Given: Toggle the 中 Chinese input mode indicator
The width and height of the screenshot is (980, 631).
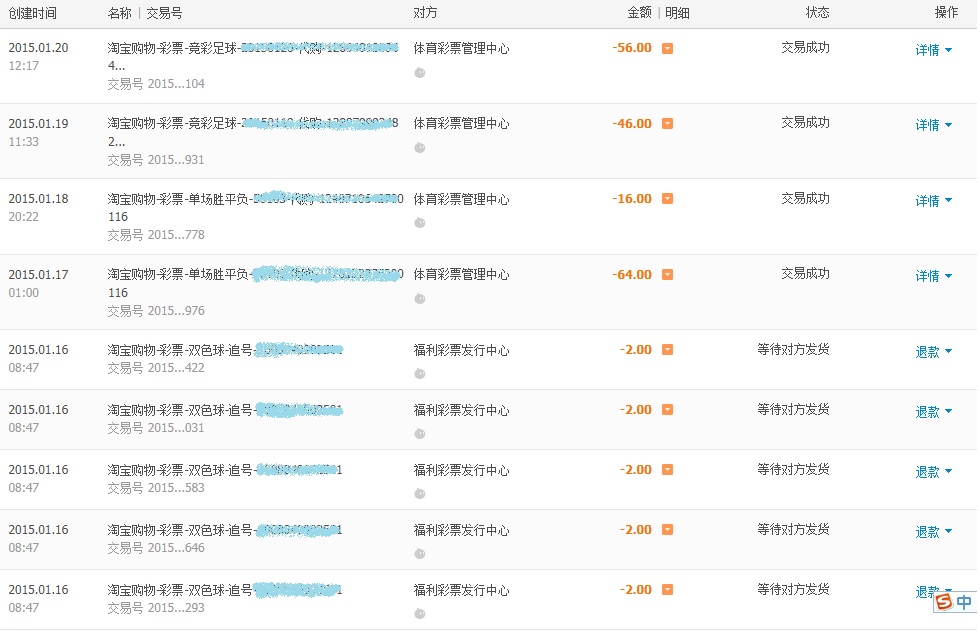Looking at the screenshot, I should (x=963, y=602).
